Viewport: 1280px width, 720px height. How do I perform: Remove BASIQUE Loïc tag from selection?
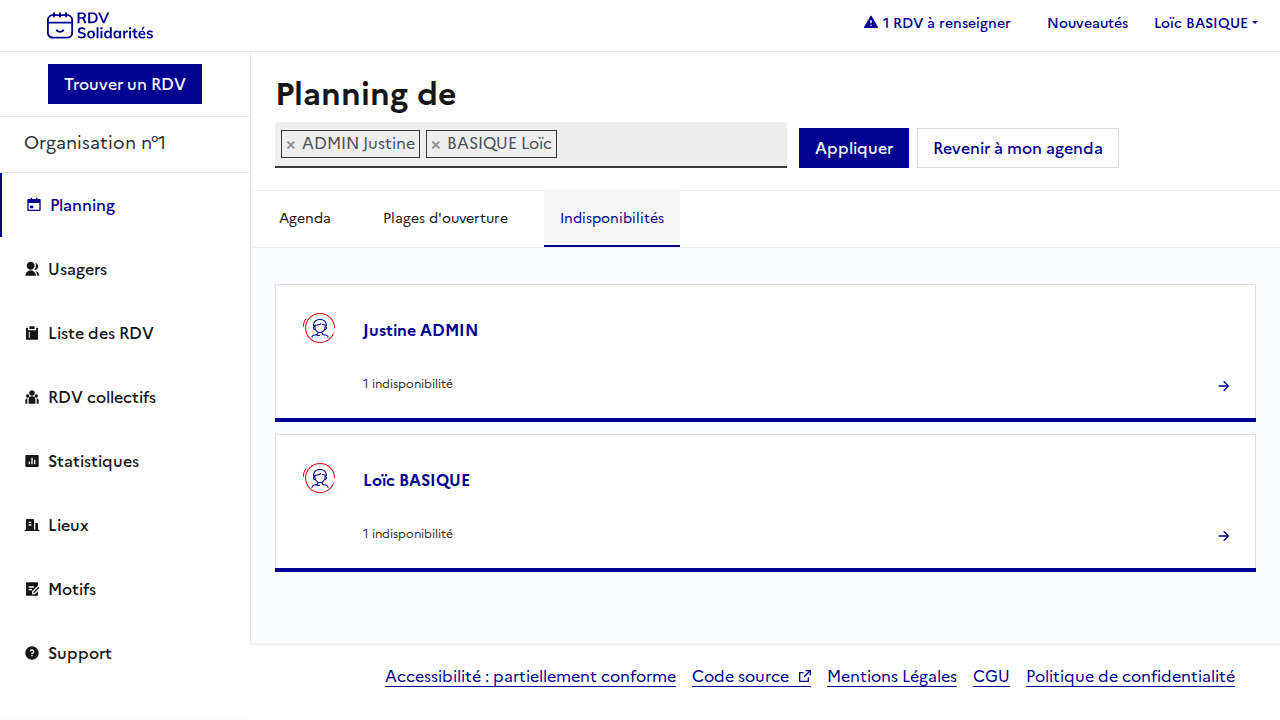[x=436, y=145]
